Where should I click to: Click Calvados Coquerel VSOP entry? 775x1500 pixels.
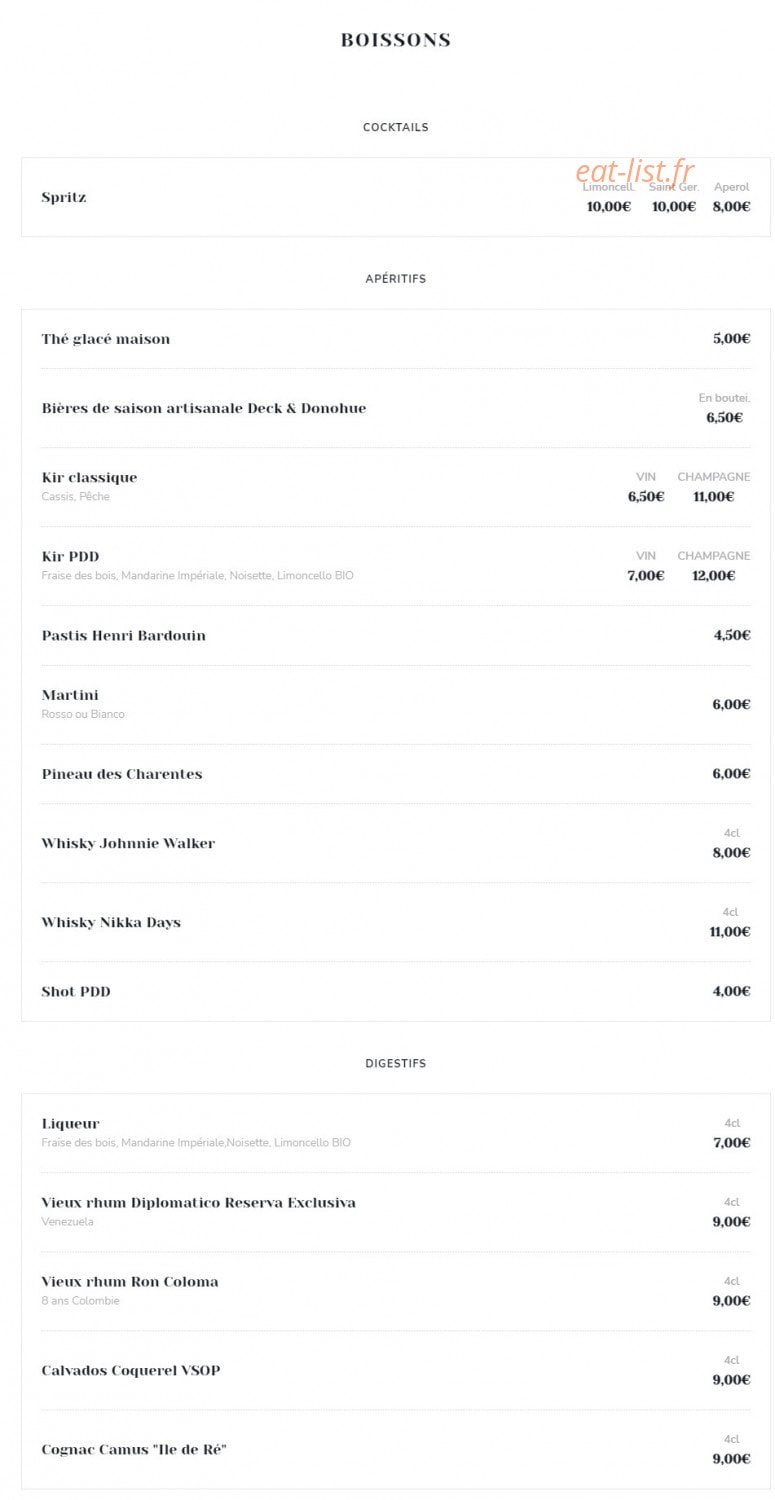(131, 1370)
